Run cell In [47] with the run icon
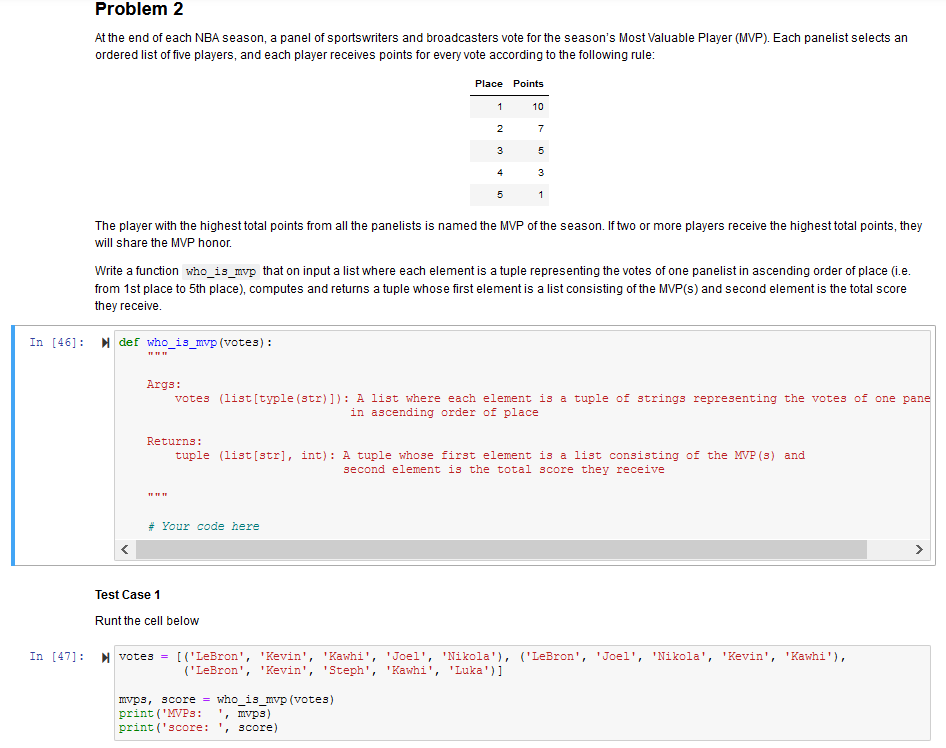This screenshot has height=748, width=946. [x=106, y=657]
